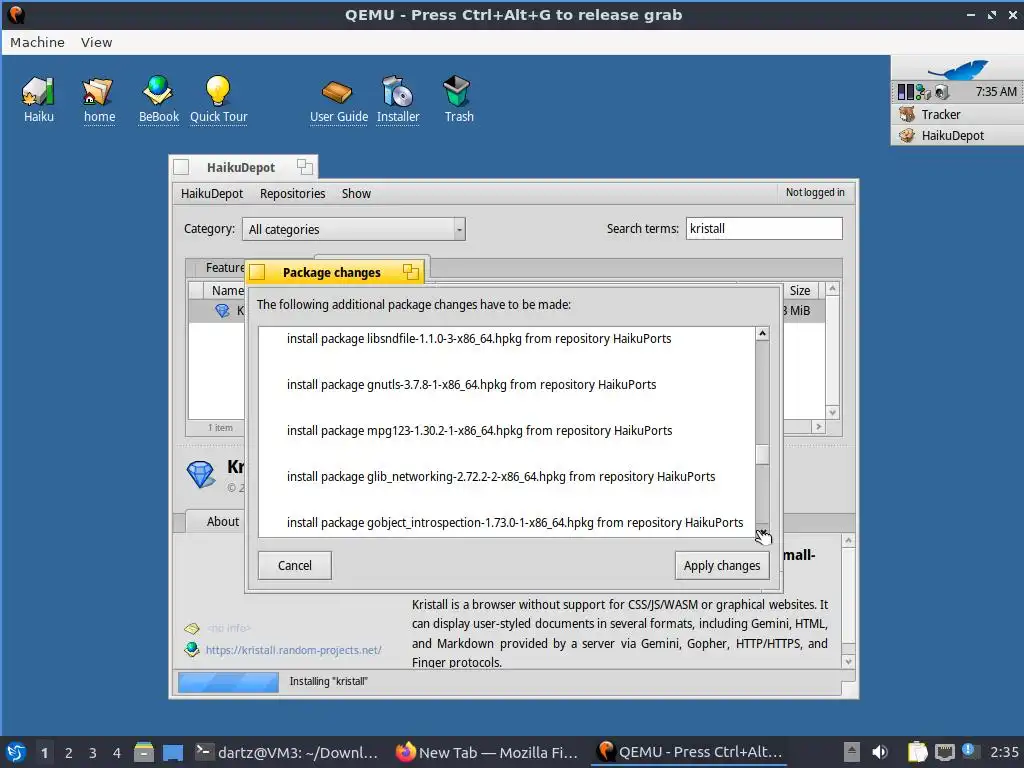Click the host notification bell tray icon
Image resolution: width=1024 pixels, height=768 pixels.
coord(968,750)
